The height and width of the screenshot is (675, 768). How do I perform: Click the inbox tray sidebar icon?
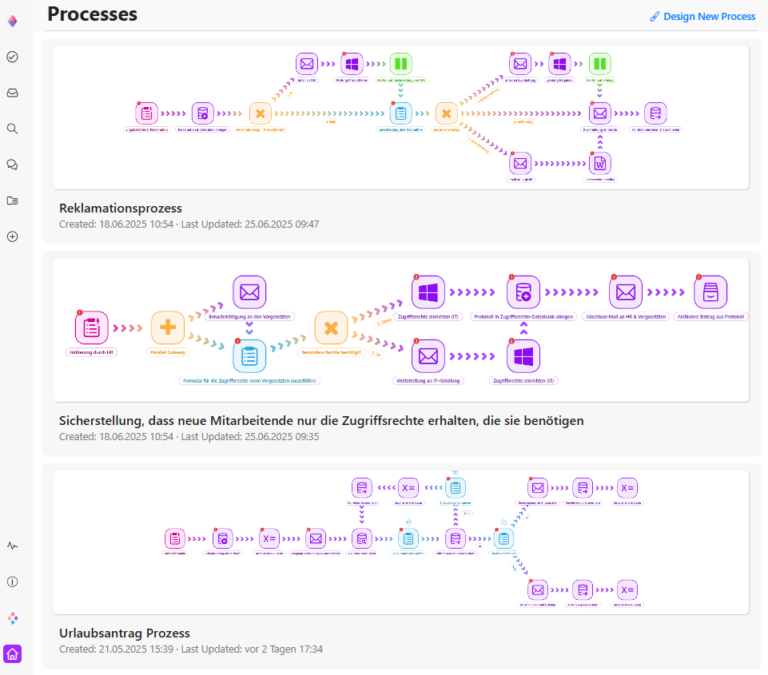coord(12,93)
